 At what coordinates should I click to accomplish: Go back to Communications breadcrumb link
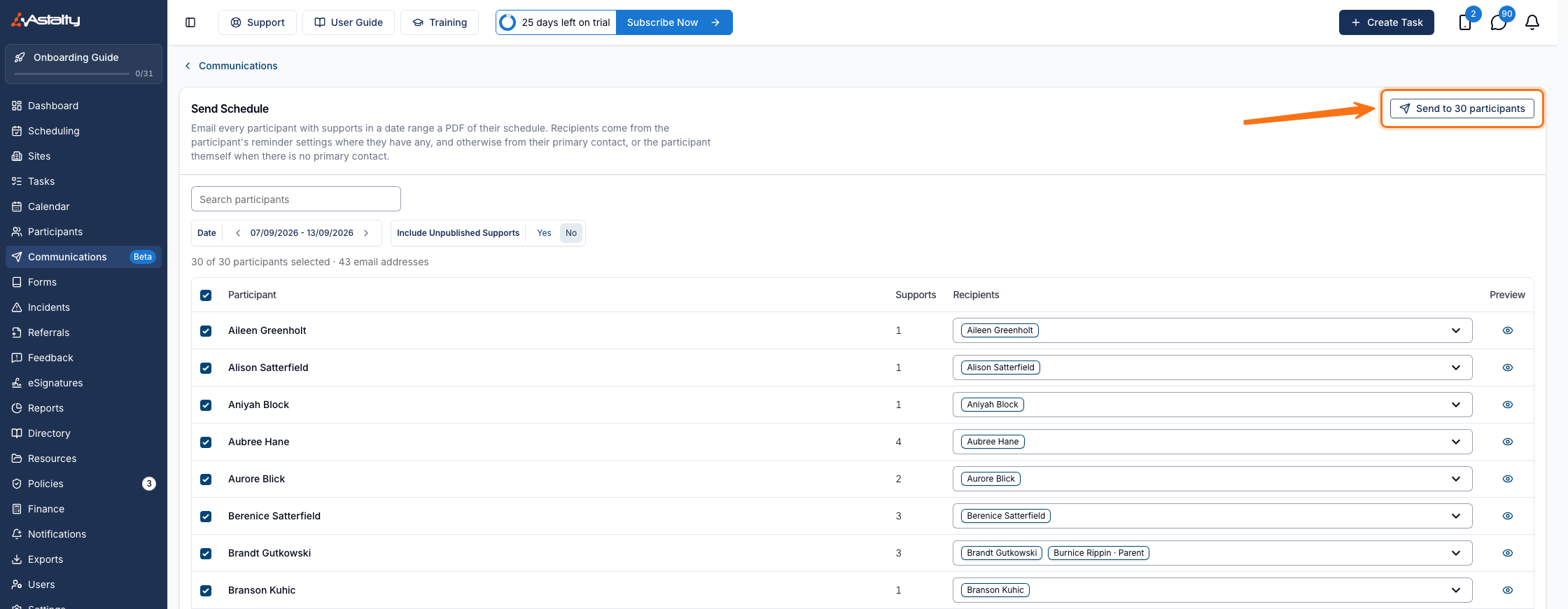[238, 66]
